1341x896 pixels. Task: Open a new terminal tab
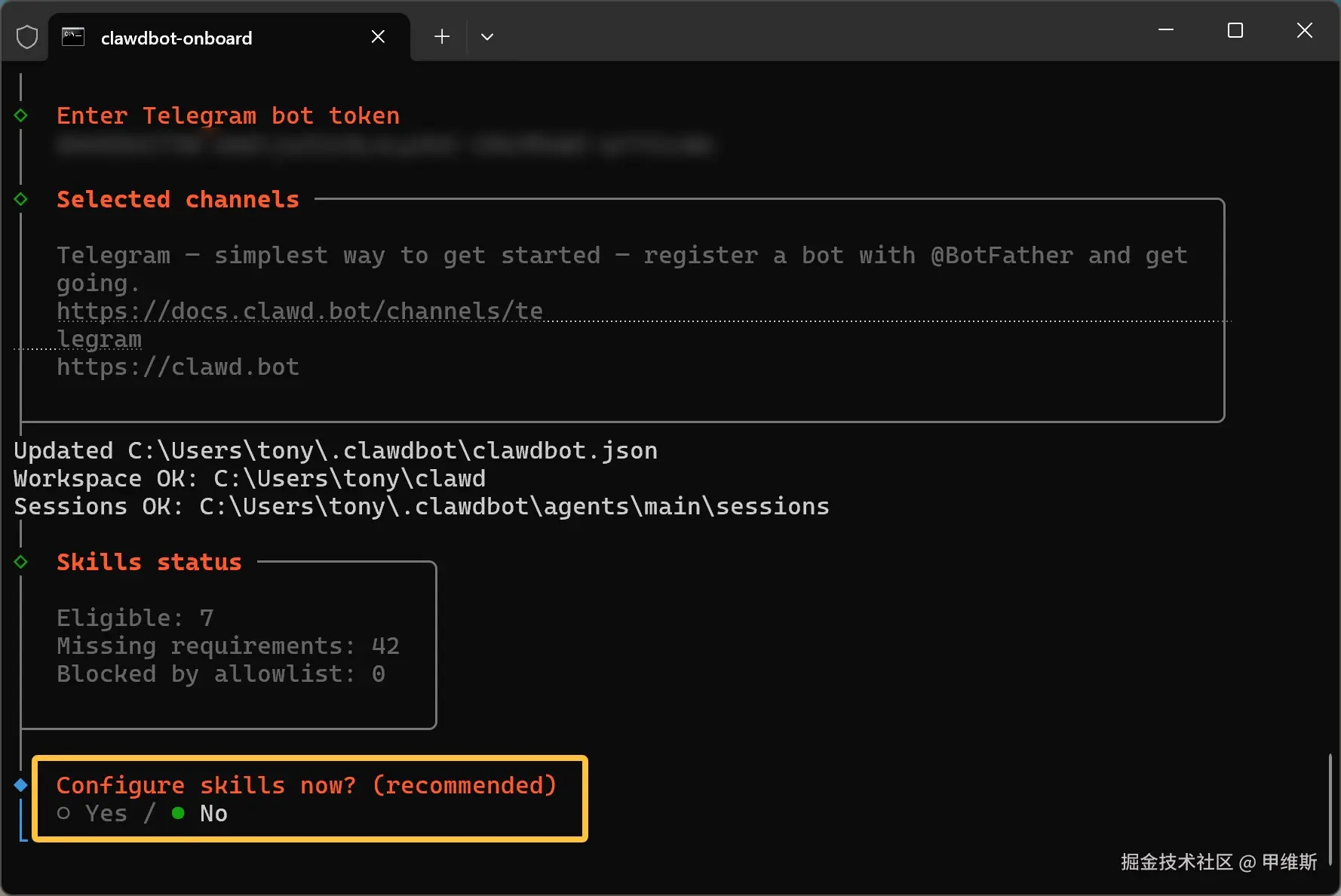pos(442,36)
